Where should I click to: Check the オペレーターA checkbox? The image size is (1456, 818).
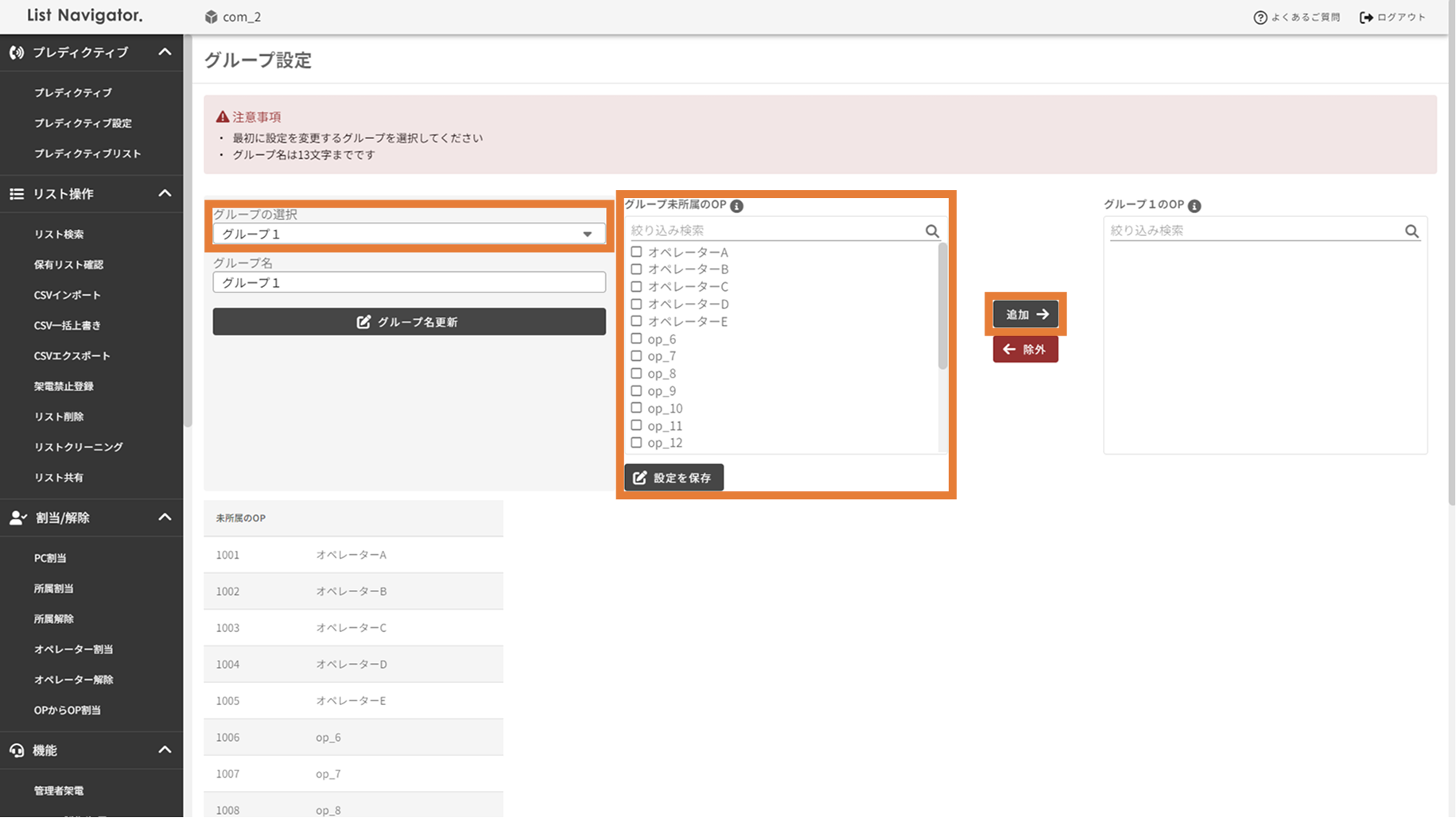(636, 252)
